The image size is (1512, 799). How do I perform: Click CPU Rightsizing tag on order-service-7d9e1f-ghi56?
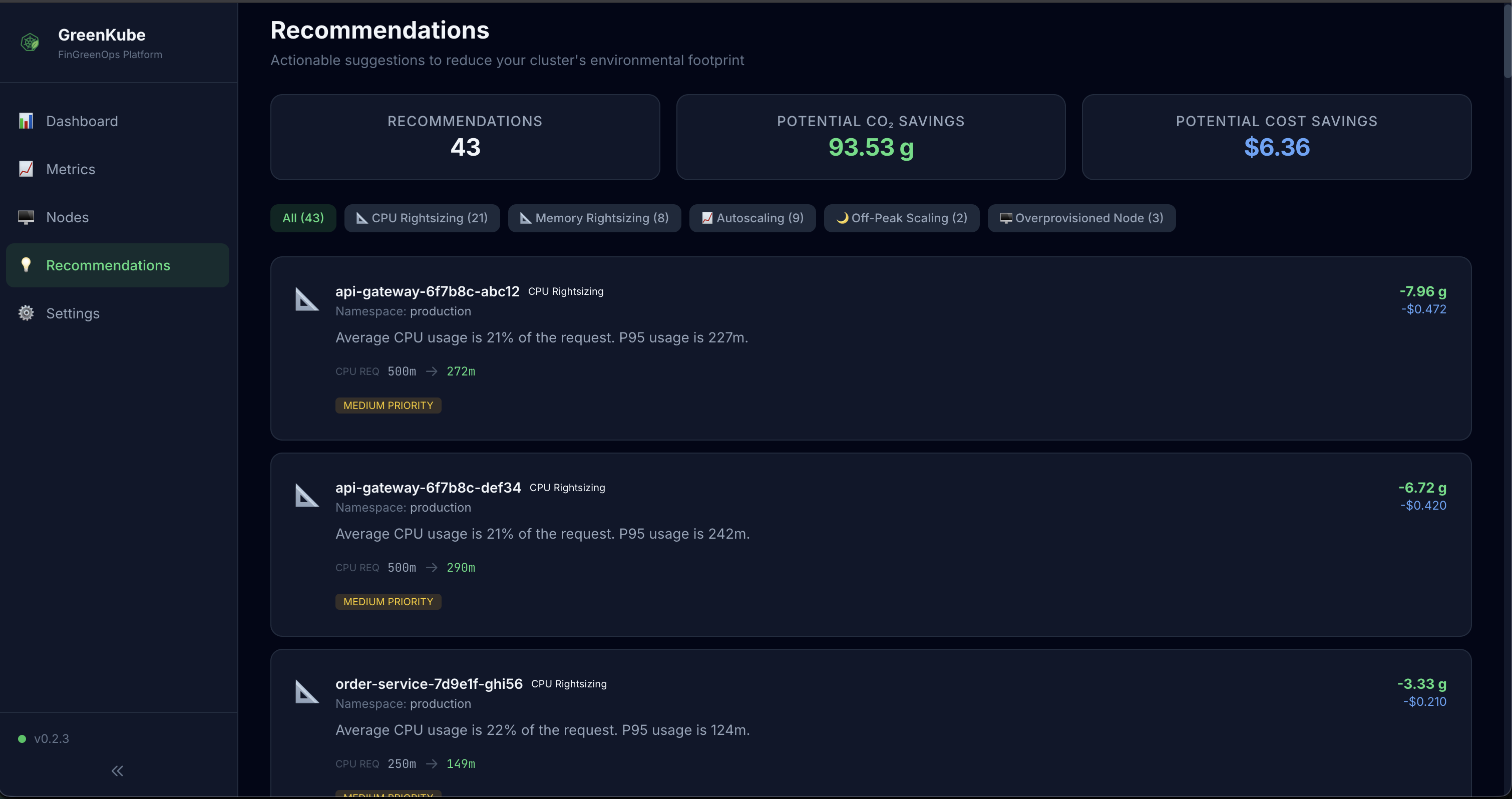pos(569,683)
